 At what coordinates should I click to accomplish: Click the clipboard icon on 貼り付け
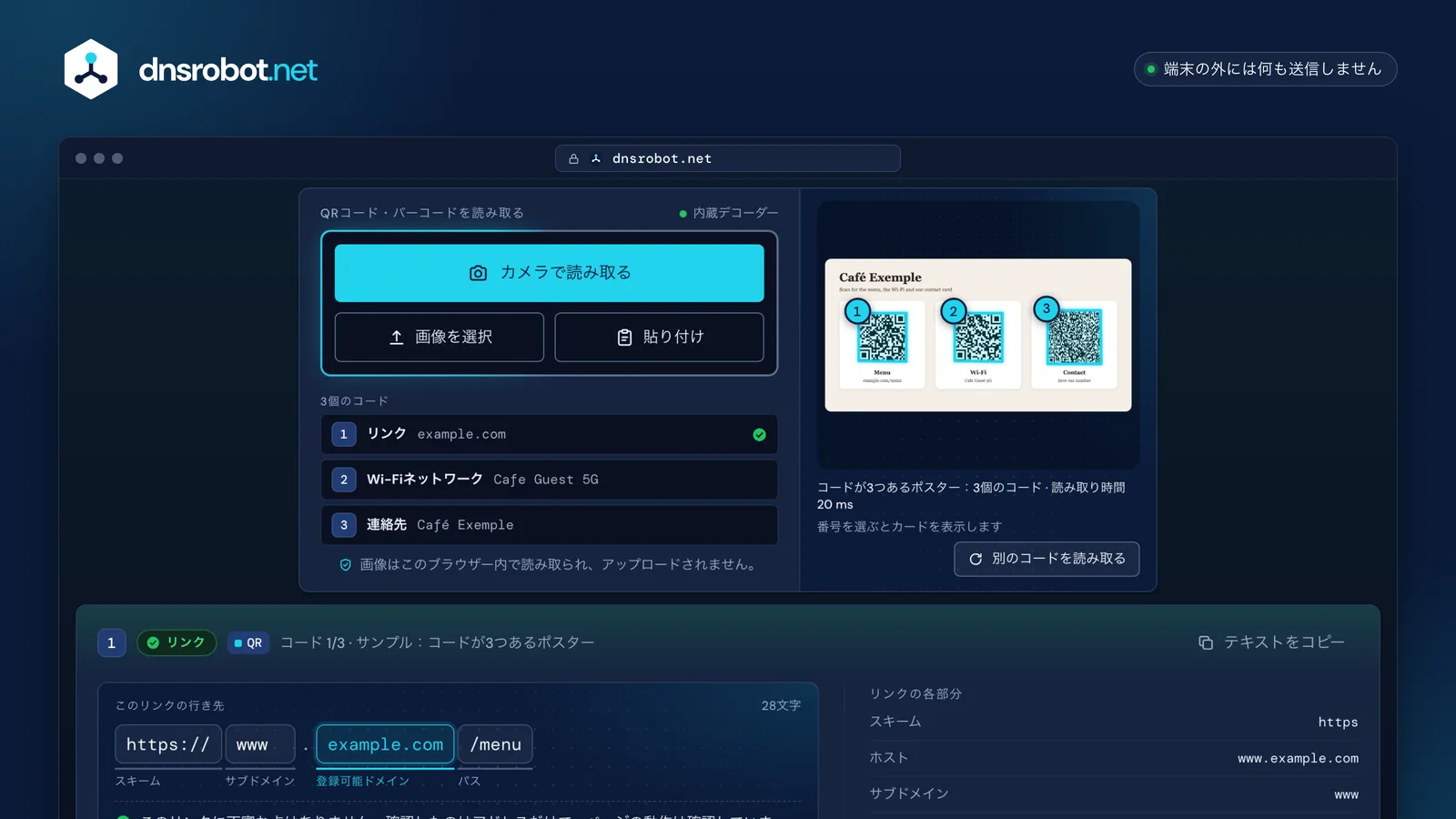tap(624, 338)
